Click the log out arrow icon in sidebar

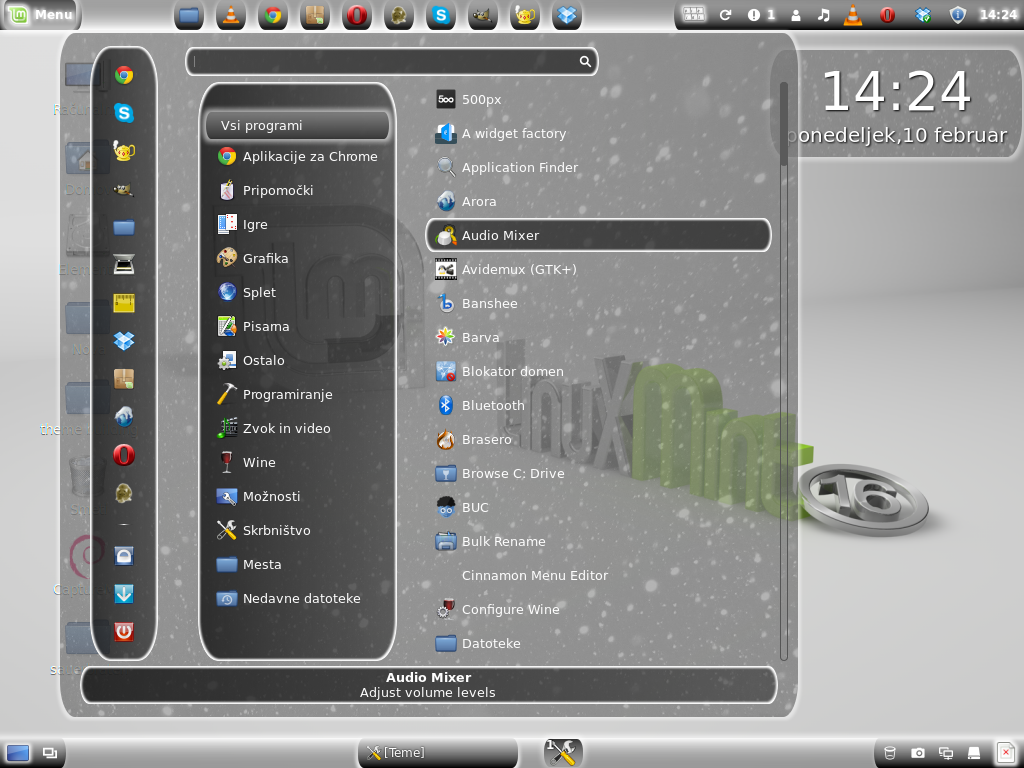(124, 594)
